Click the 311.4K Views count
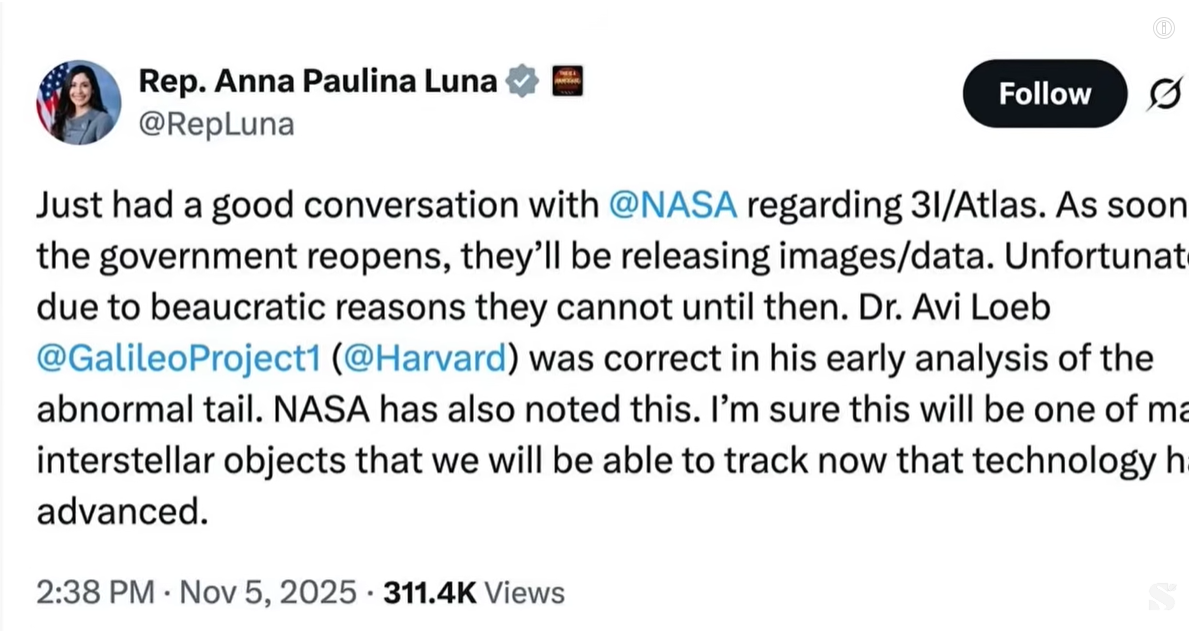Image resolution: width=1189 pixels, height=631 pixels. coord(472,592)
